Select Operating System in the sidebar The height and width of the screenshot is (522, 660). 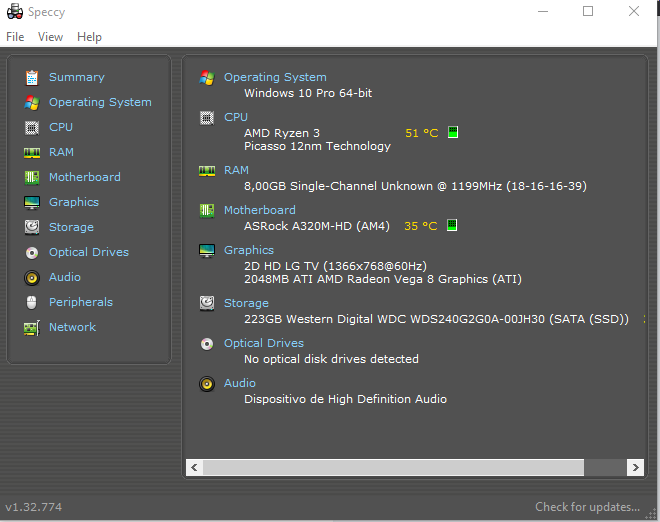click(100, 102)
